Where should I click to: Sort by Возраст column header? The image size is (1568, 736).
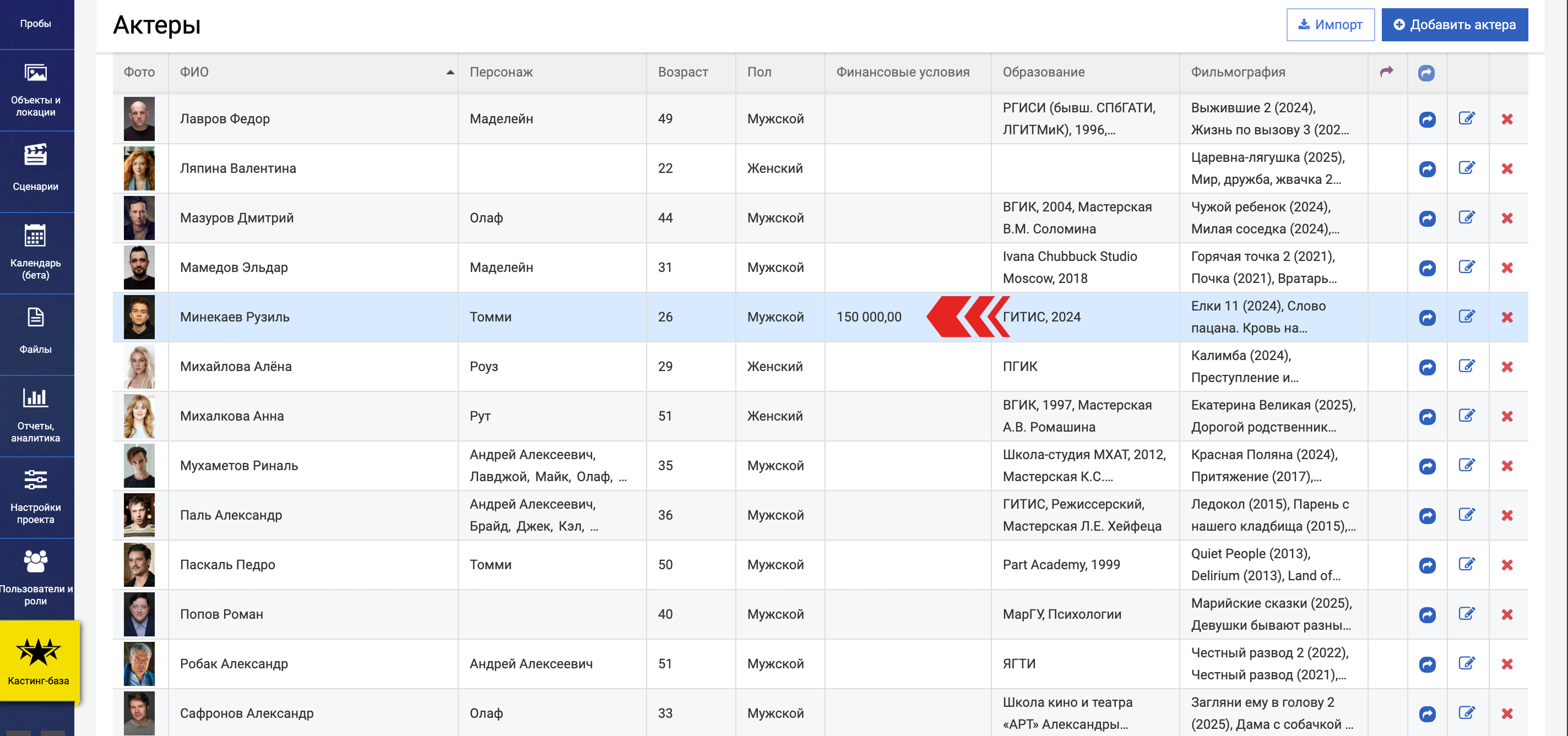click(691, 72)
